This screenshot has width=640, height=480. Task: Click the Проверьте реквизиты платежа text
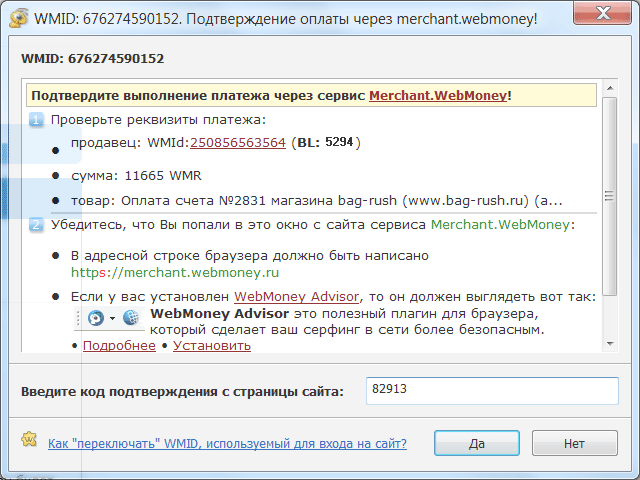click(158, 120)
